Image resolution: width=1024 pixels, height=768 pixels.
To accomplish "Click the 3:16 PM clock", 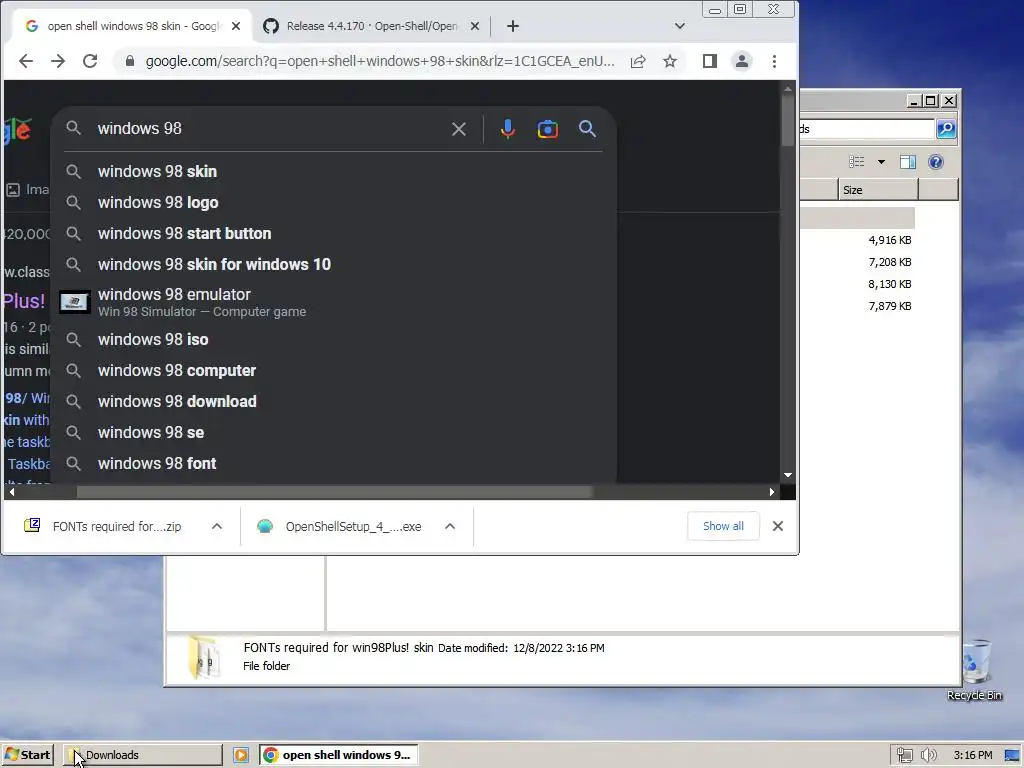I will click(973, 755).
